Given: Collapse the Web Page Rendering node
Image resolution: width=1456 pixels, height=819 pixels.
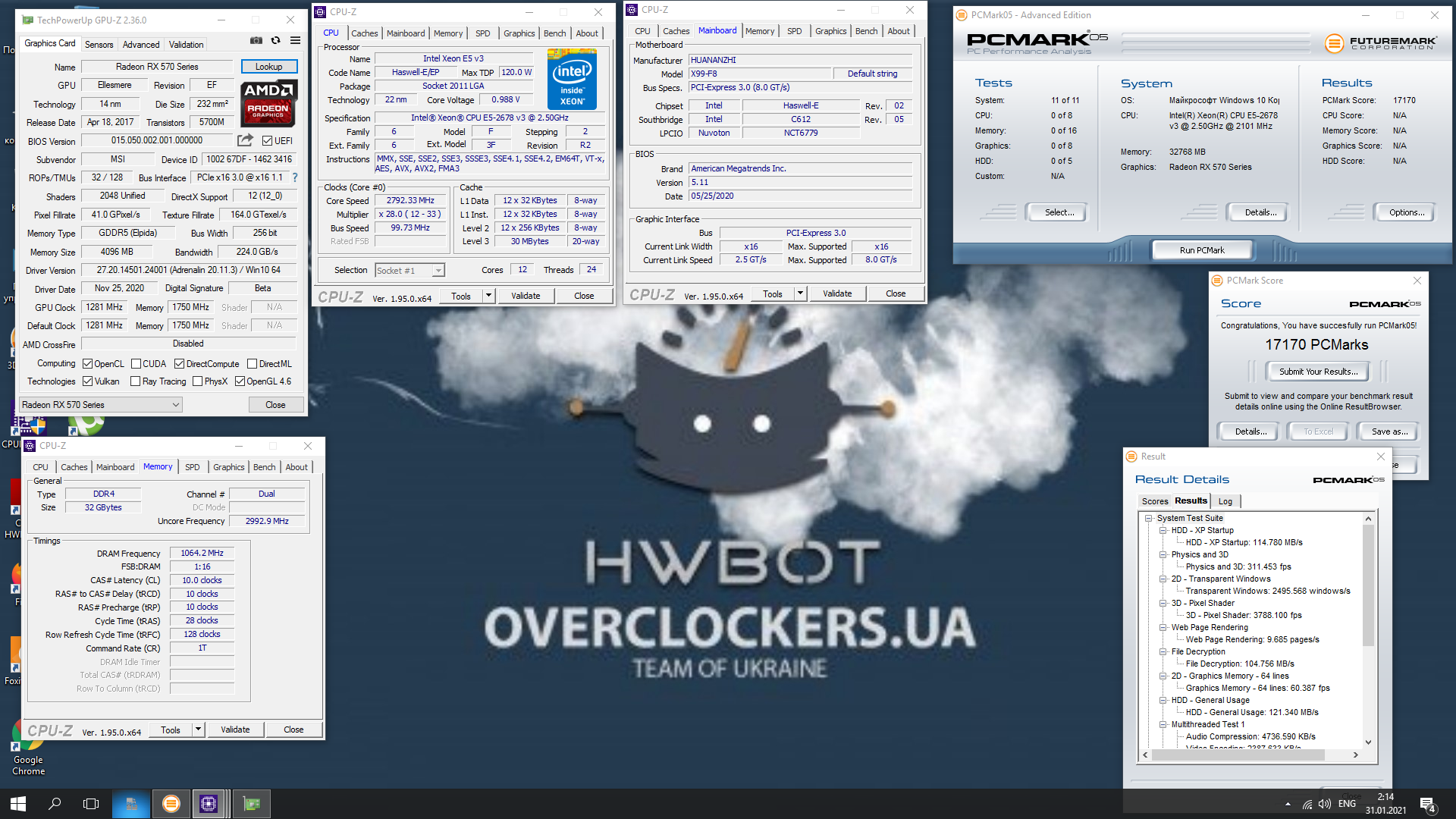Looking at the screenshot, I should coord(1163,628).
